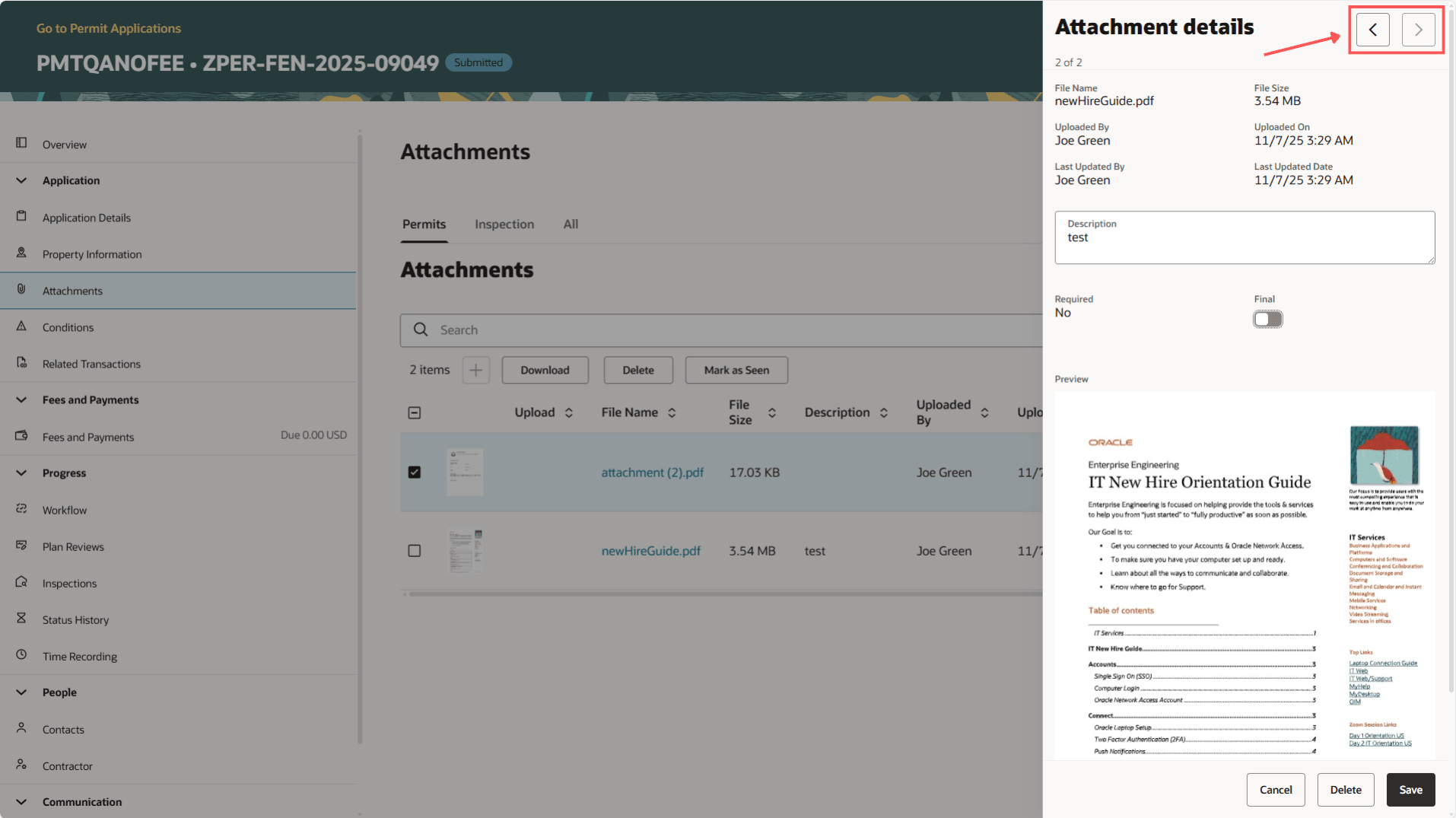Click the Time Recording clock icon
Screen dimensions: 1456x818
22,655
